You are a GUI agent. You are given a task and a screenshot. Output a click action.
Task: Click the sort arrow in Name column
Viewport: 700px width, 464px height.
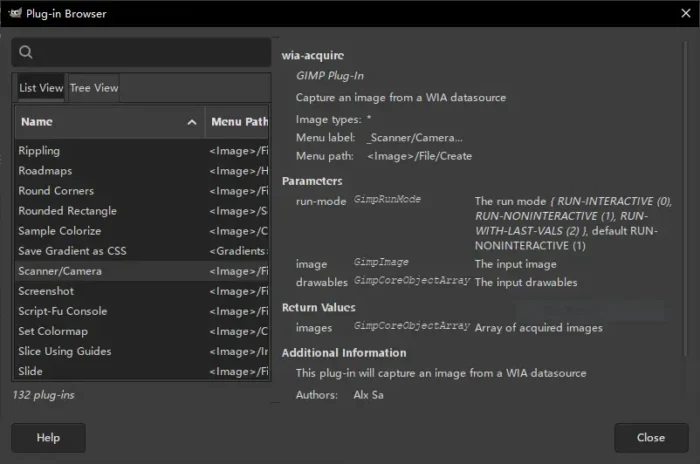192,122
